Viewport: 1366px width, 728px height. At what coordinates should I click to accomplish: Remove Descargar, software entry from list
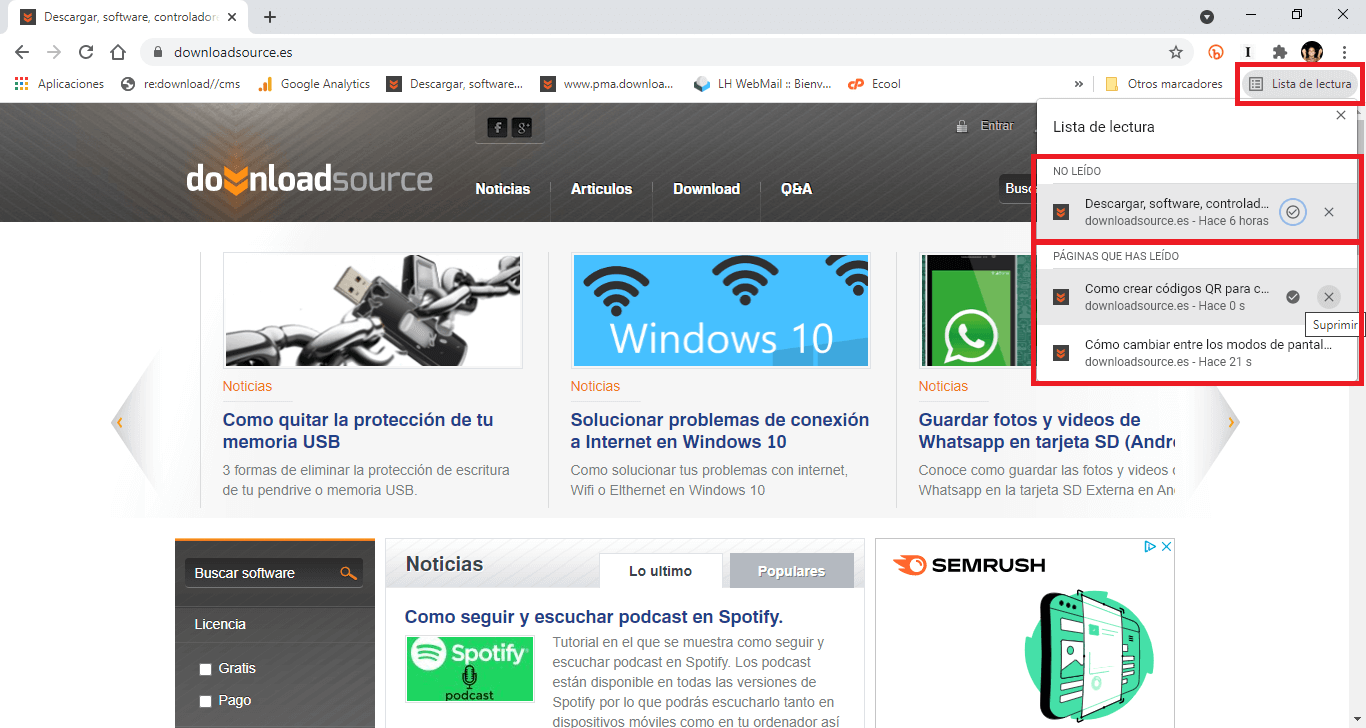[x=1328, y=212]
